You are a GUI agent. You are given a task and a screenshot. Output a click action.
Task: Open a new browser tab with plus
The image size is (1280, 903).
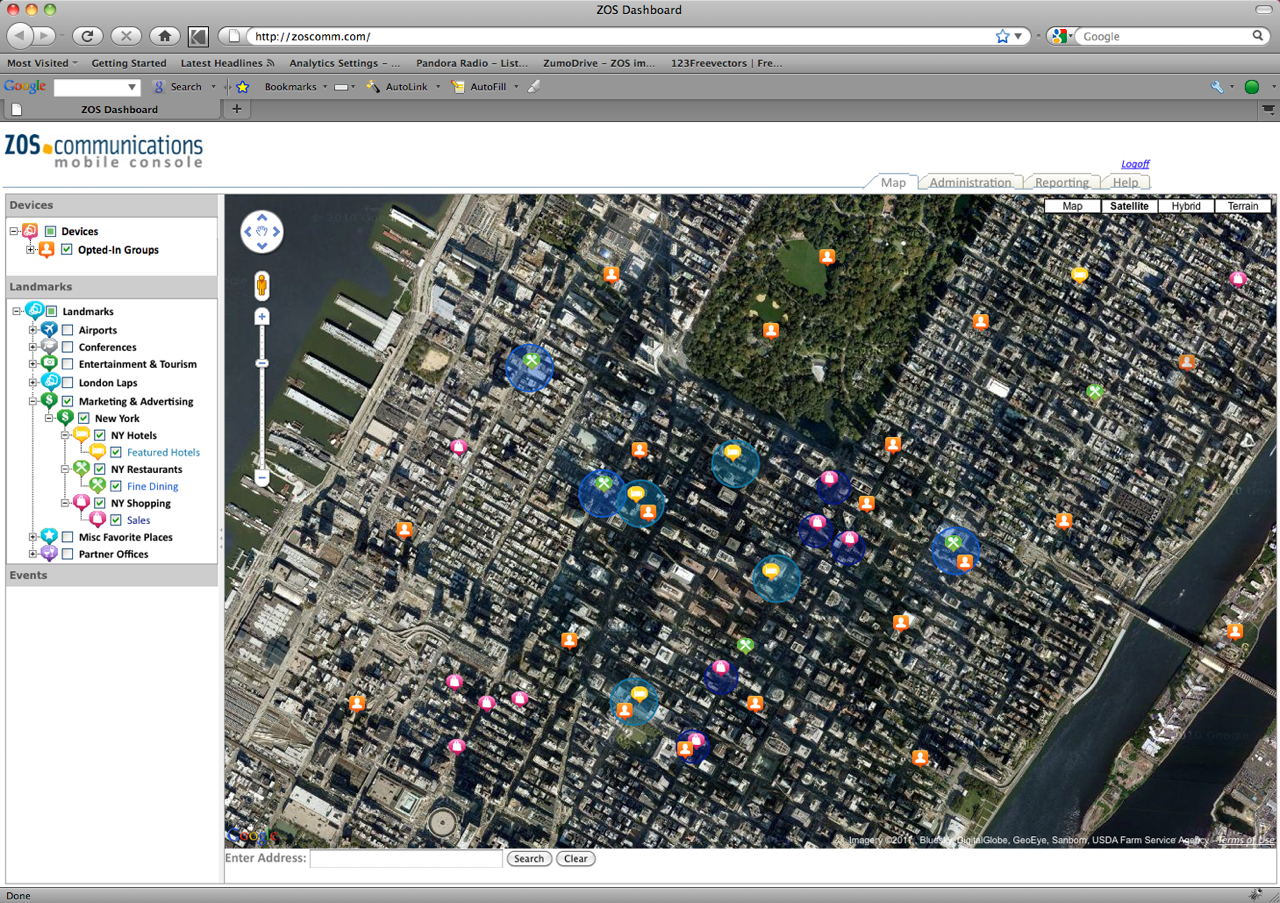point(237,109)
